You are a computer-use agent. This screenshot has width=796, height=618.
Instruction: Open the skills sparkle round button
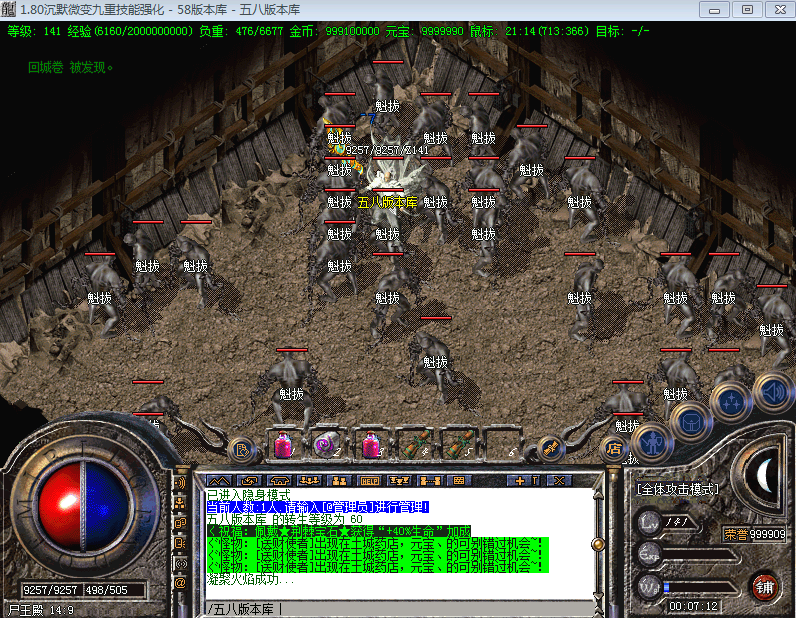pyautogui.click(x=732, y=402)
